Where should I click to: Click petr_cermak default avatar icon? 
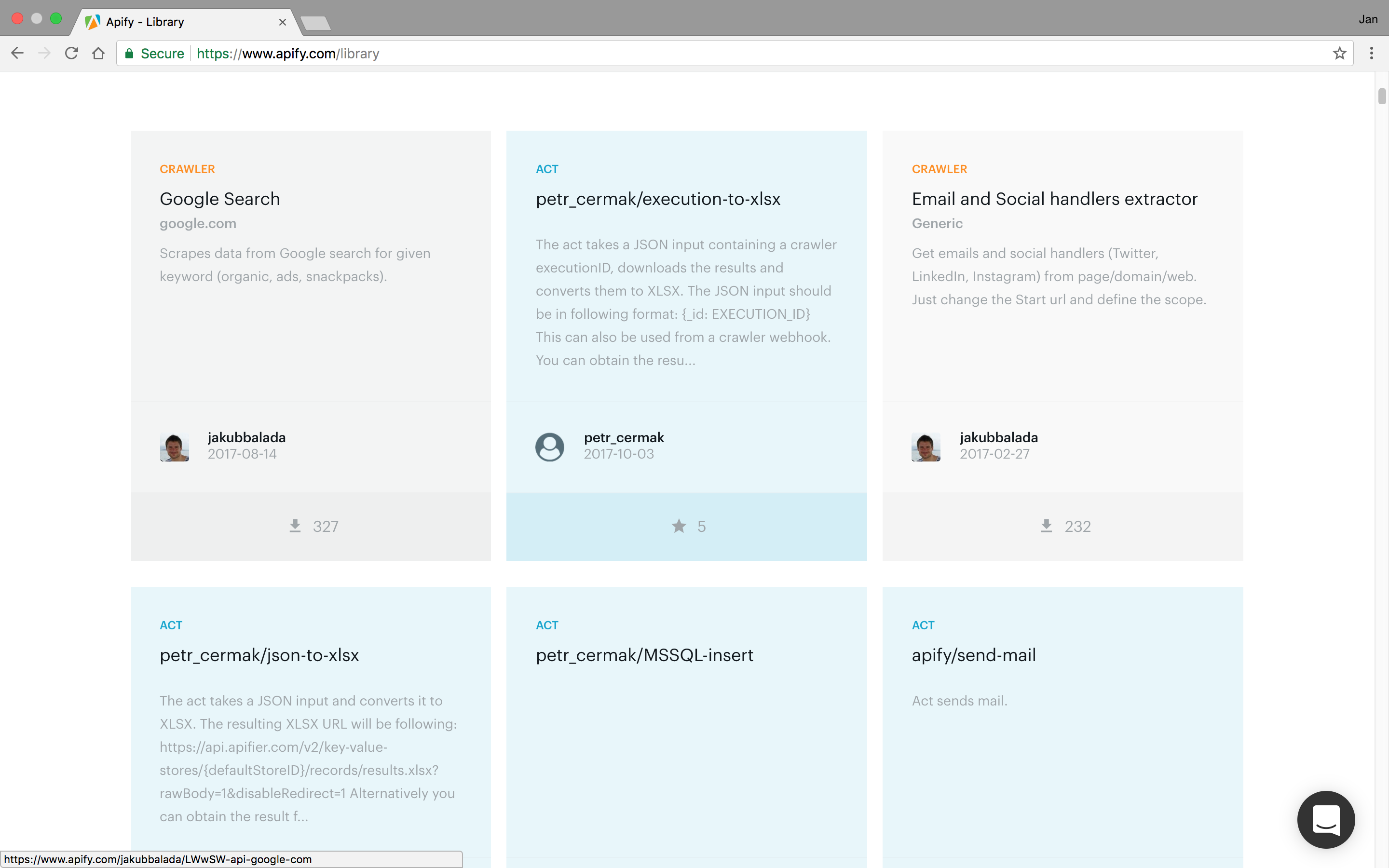point(549,447)
